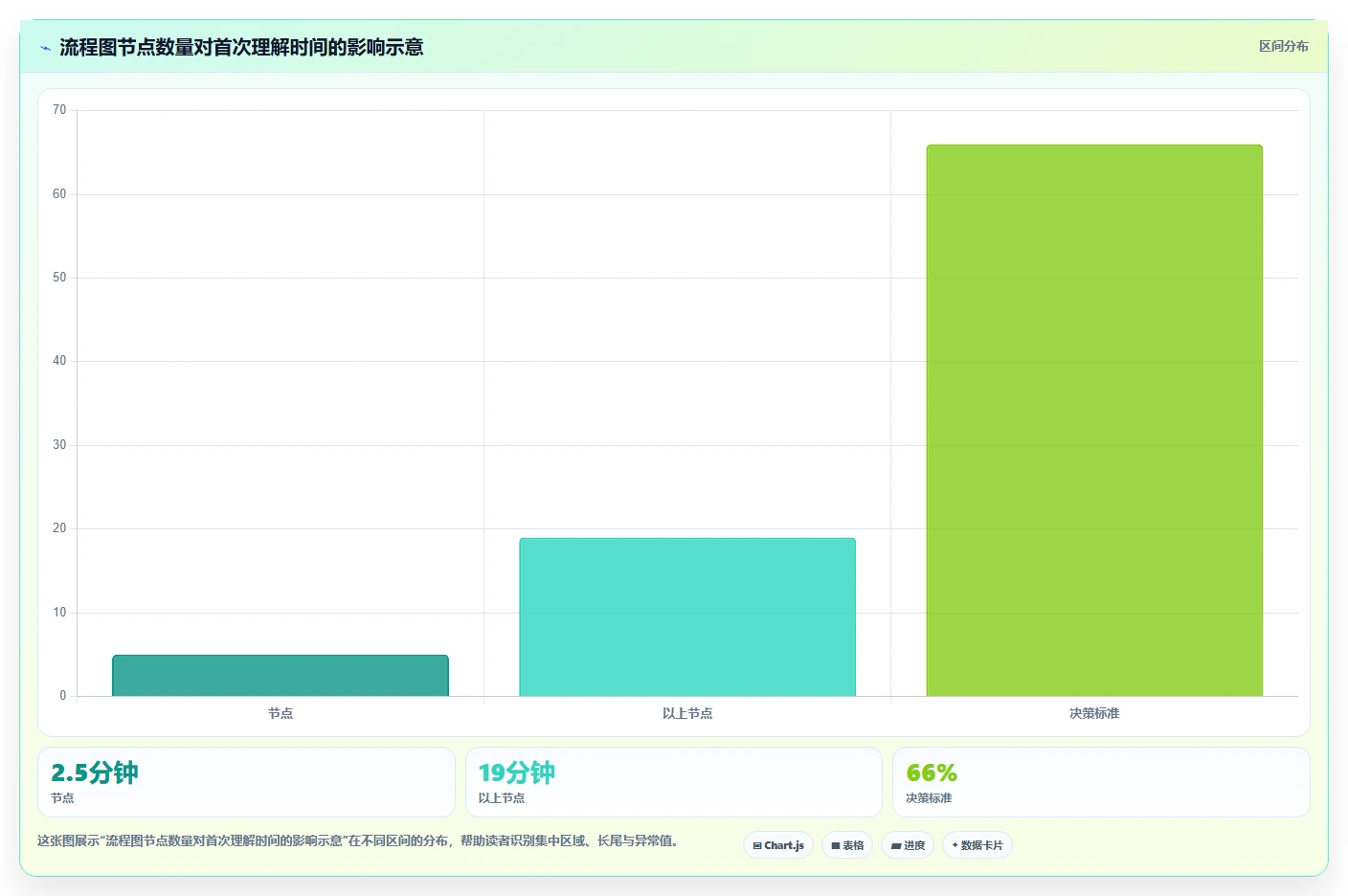Click the y-axis tick value 10

pos(59,613)
